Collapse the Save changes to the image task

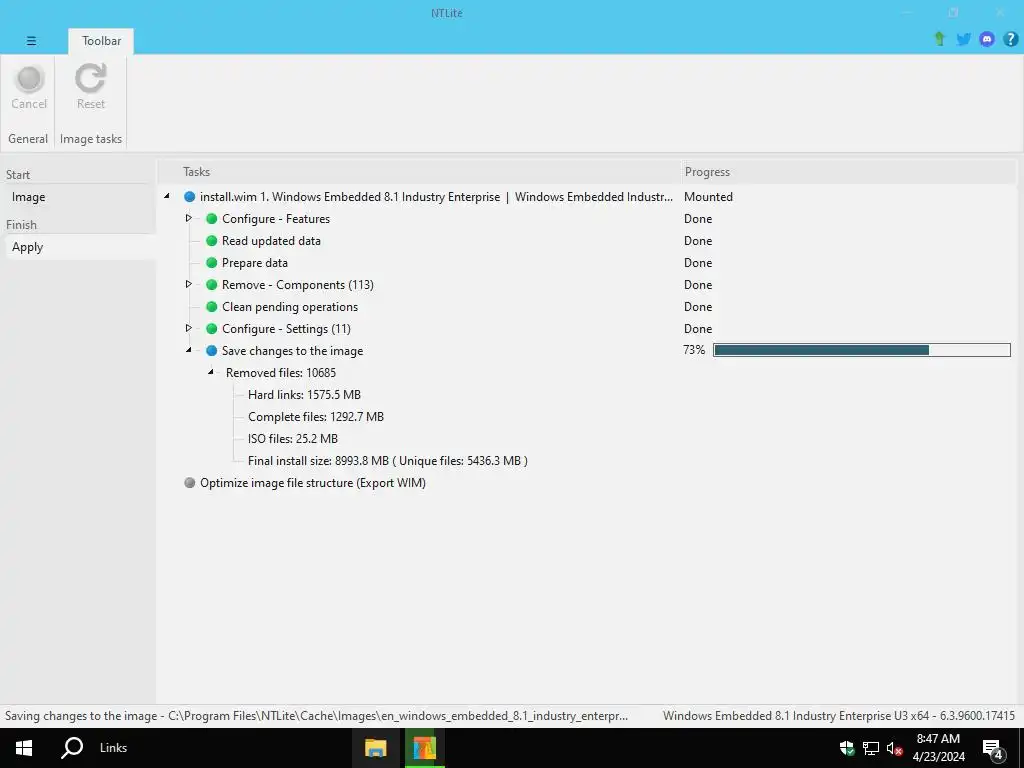[x=189, y=350]
